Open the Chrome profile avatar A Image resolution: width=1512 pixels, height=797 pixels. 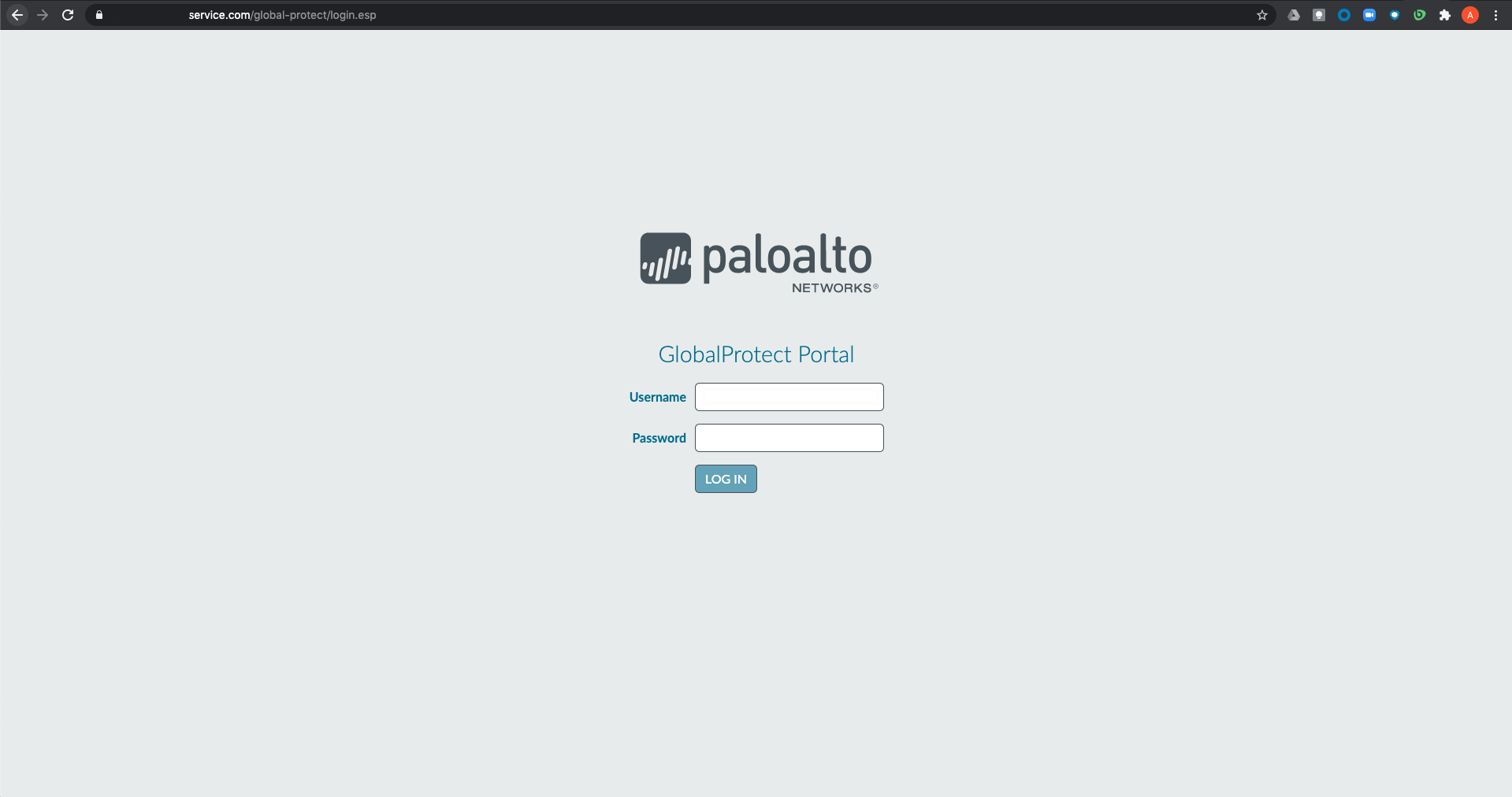(x=1470, y=15)
